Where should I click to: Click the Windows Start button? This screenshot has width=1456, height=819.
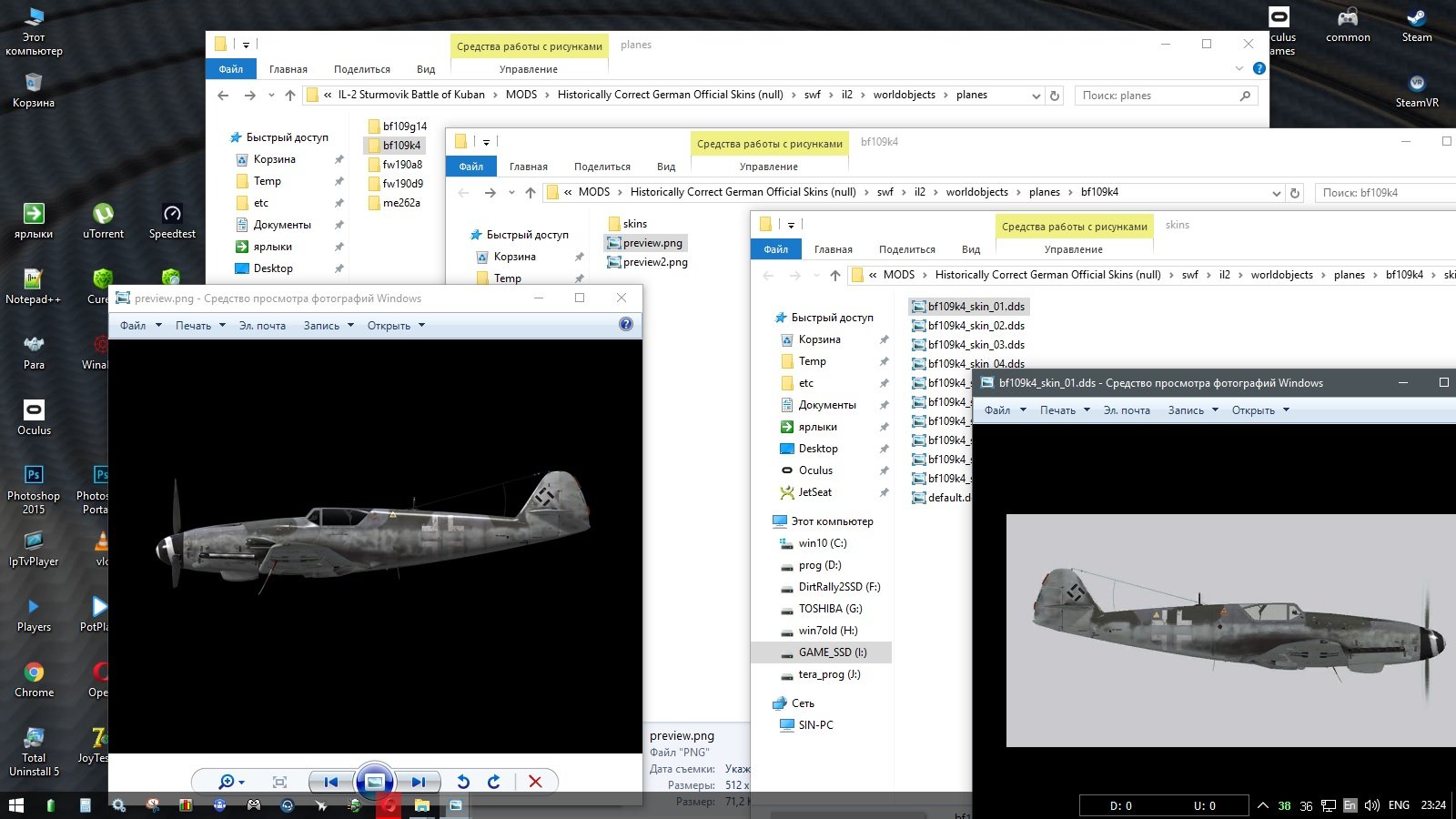tap(16, 805)
